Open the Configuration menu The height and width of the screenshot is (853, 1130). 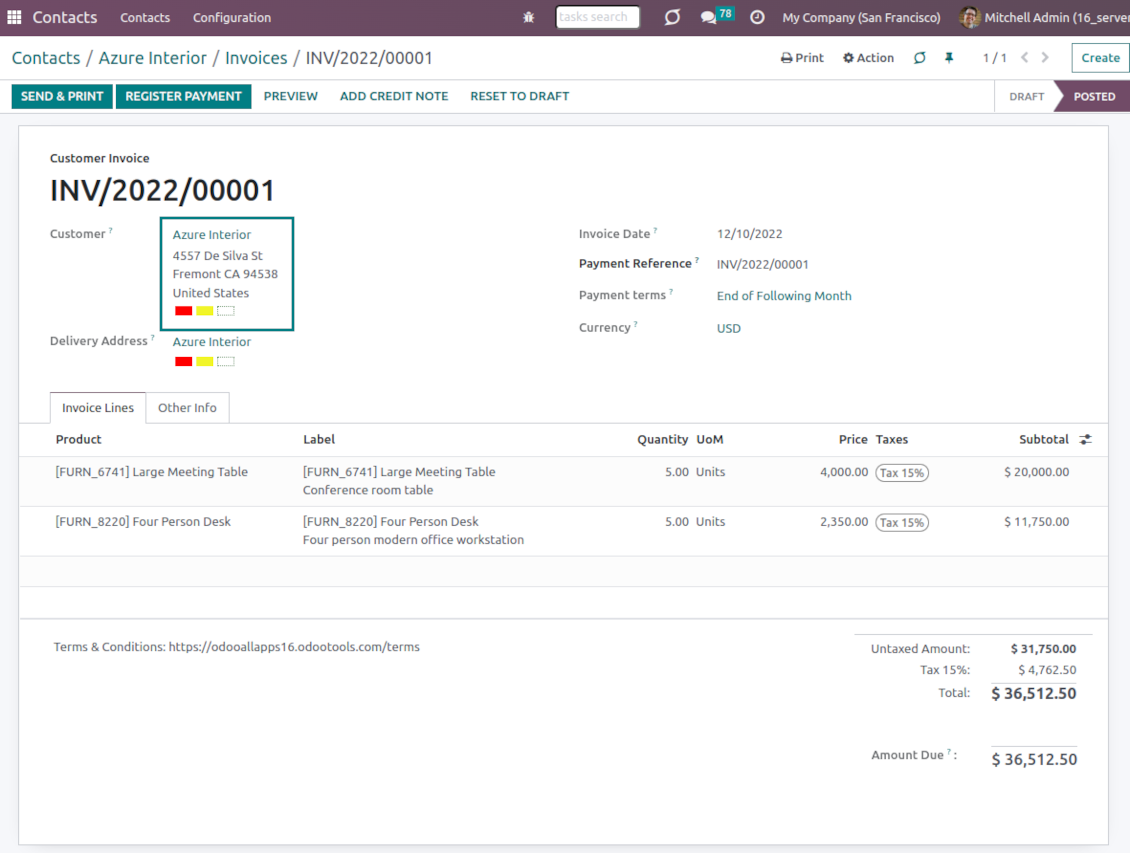point(232,17)
